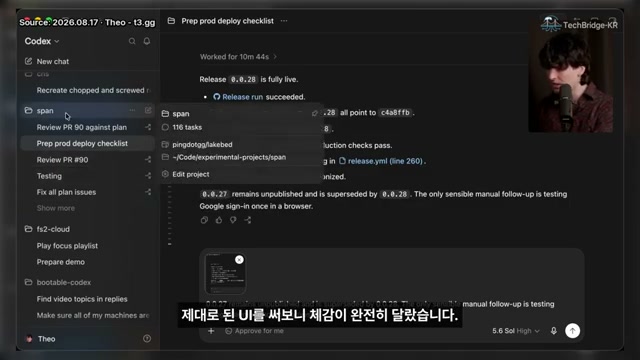Send message with up arrow button
Screen dimensions: 640x360
572,331
